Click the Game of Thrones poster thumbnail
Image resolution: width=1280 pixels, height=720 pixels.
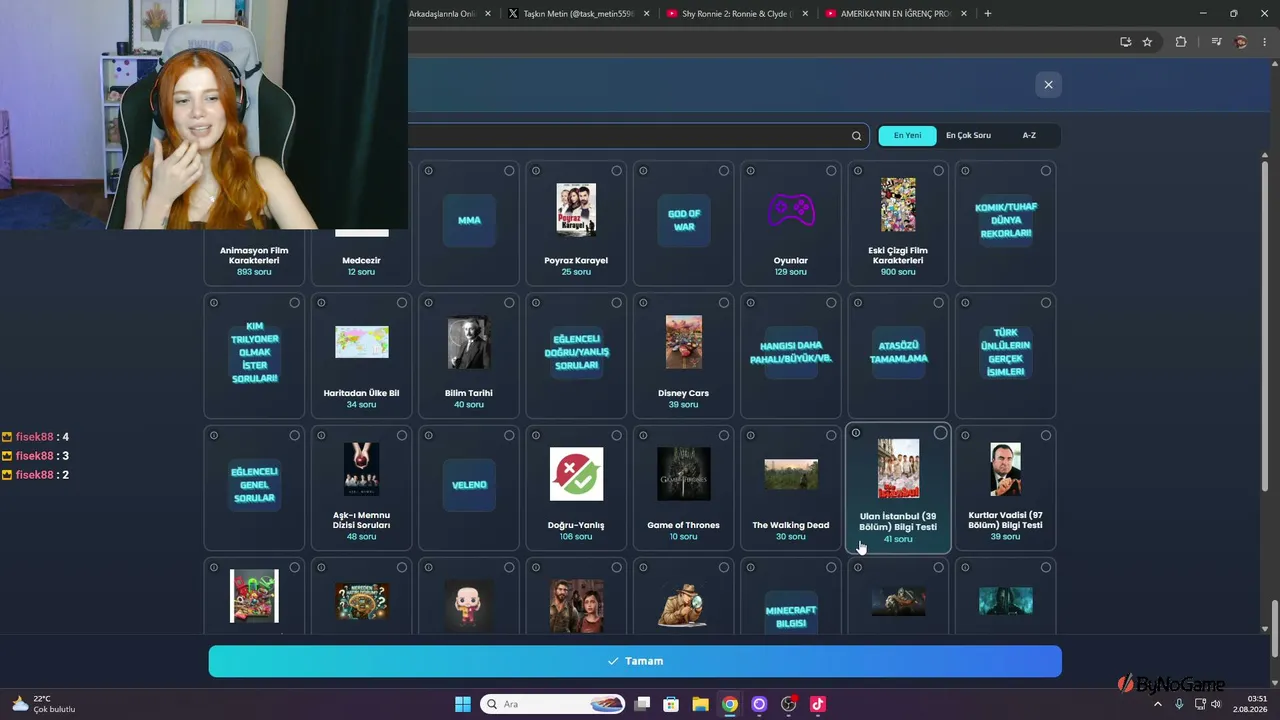tap(684, 473)
